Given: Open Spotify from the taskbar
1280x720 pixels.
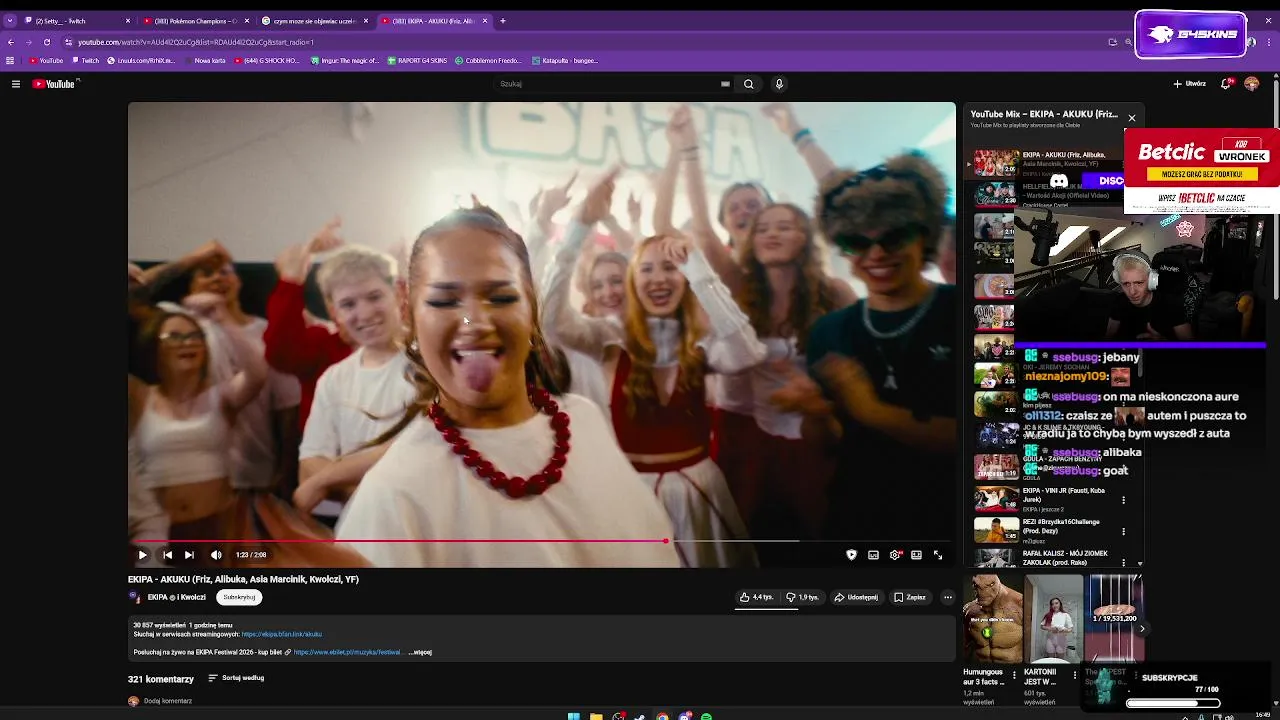Looking at the screenshot, I should point(706,716).
